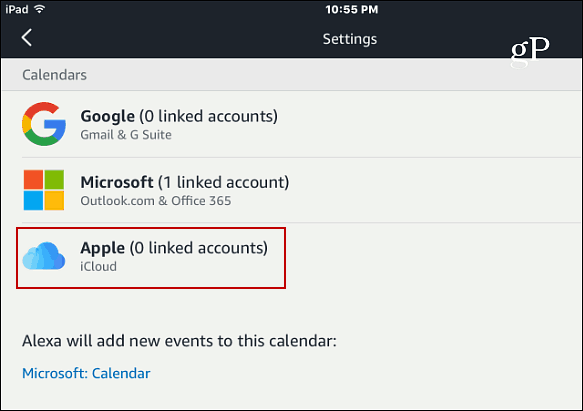Click the Microsoft four-square logo

pyautogui.click(x=44, y=190)
